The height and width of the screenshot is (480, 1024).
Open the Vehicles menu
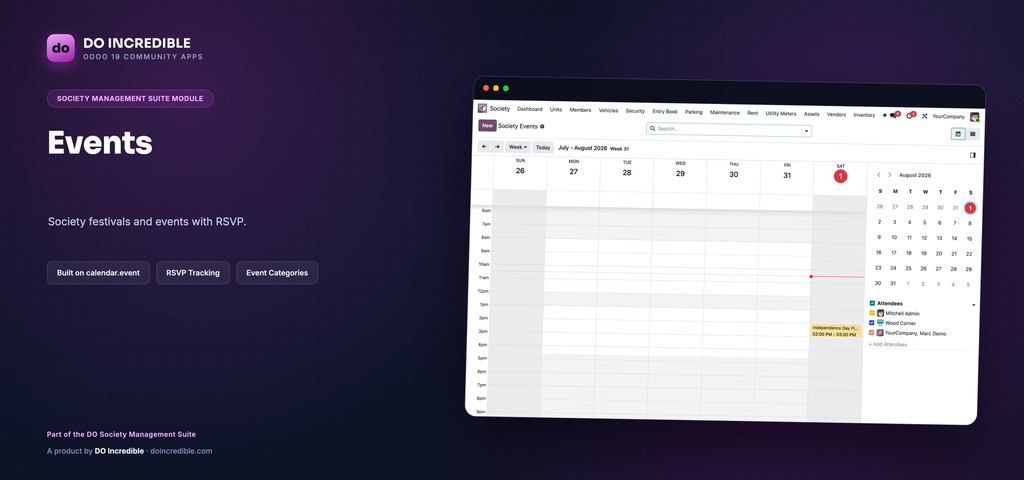pos(608,111)
